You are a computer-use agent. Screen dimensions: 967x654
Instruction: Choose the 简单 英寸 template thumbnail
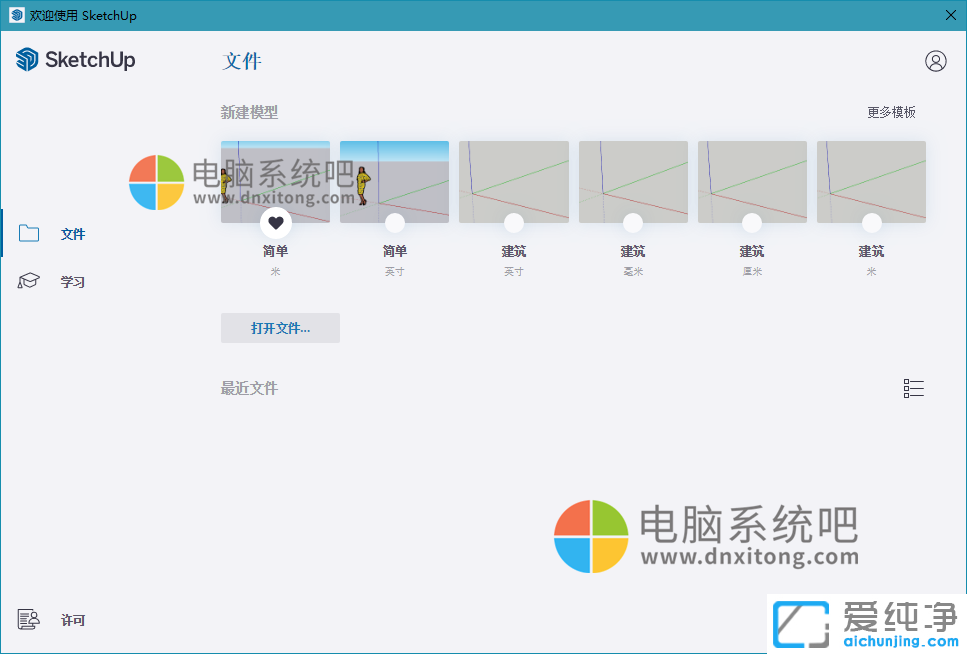click(394, 181)
